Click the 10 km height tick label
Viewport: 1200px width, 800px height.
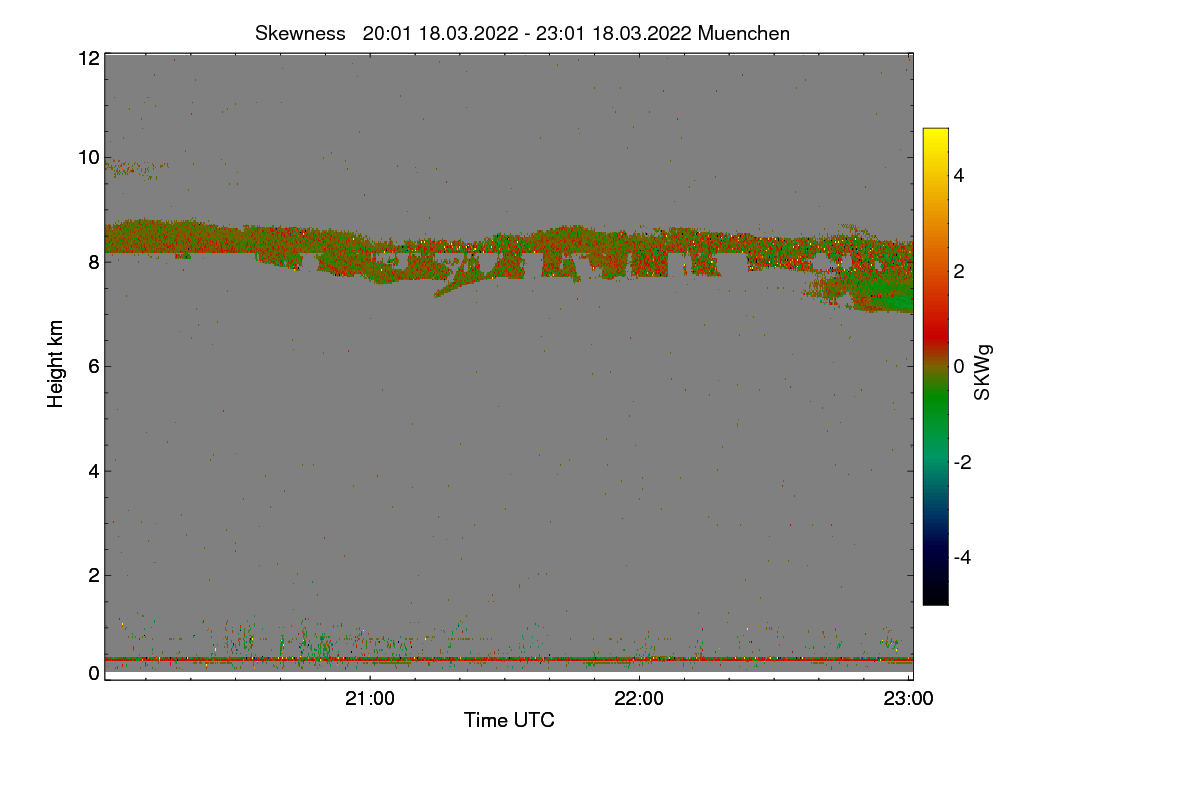88,157
